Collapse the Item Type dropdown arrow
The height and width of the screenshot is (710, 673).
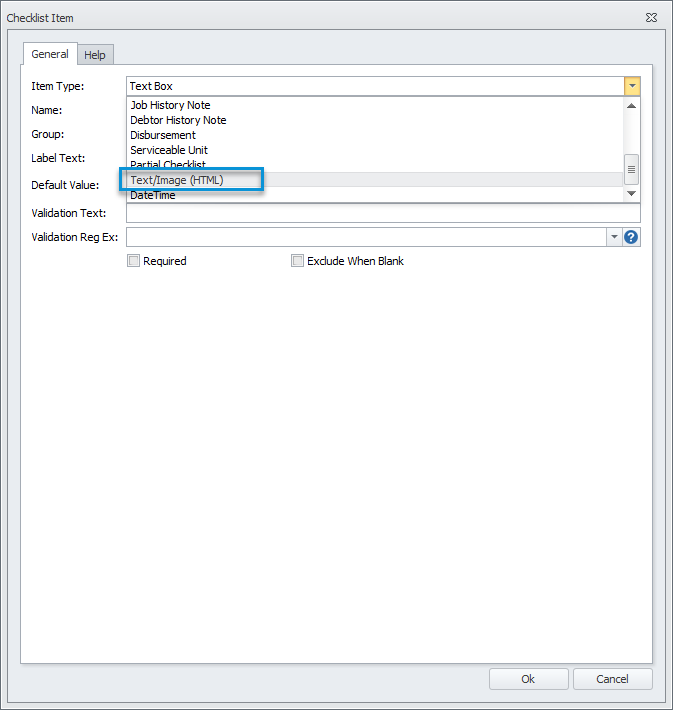(x=632, y=86)
